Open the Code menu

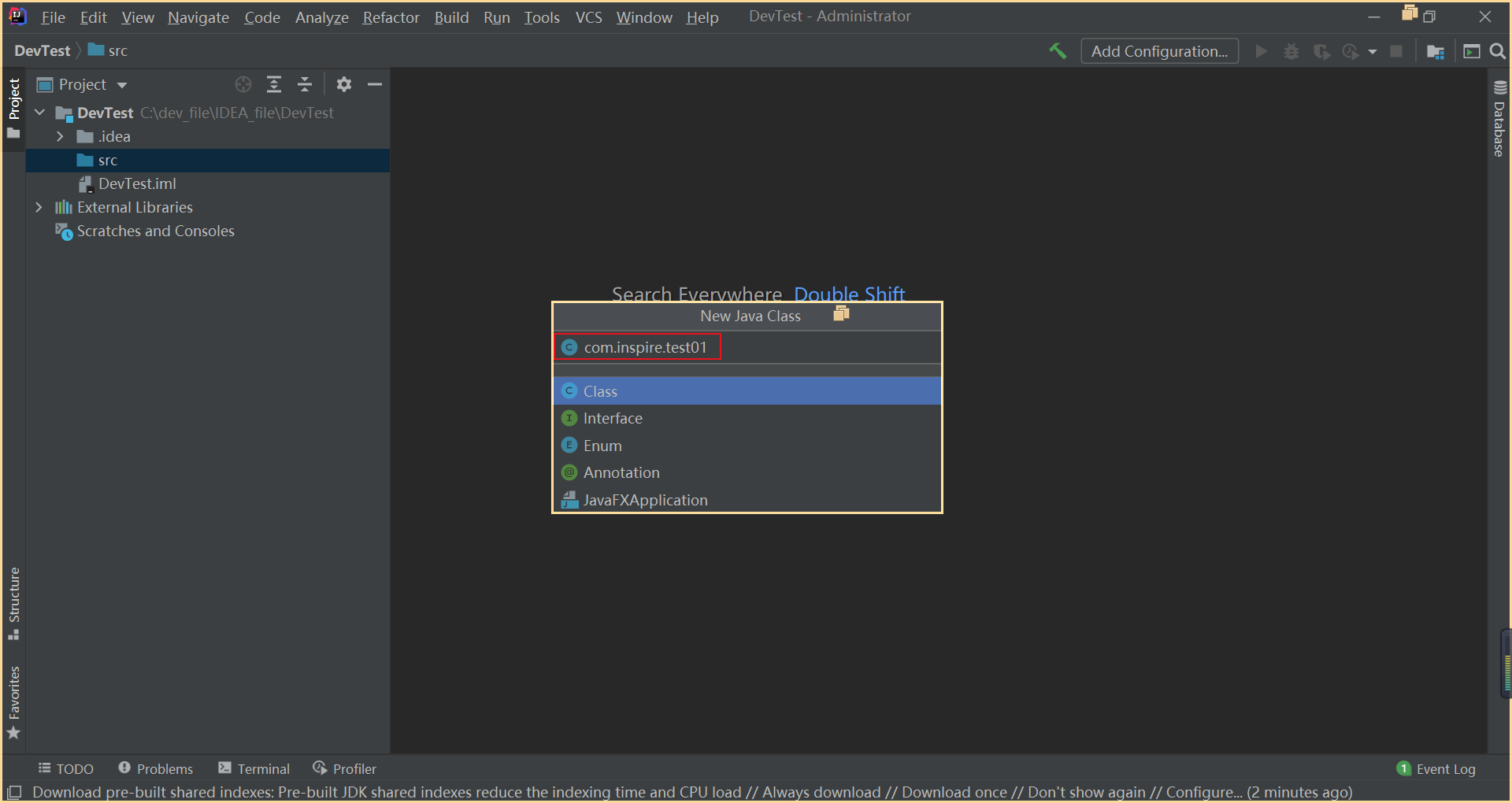[x=262, y=17]
